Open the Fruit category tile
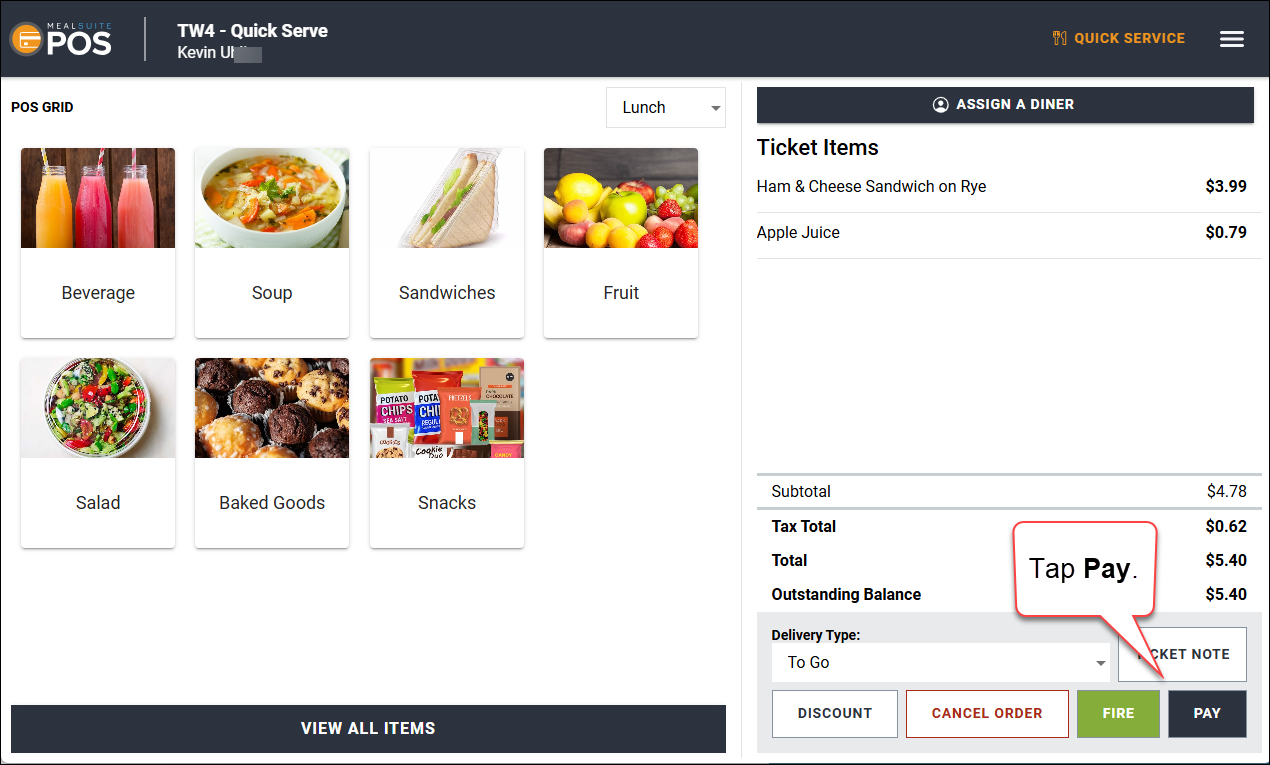 point(621,243)
